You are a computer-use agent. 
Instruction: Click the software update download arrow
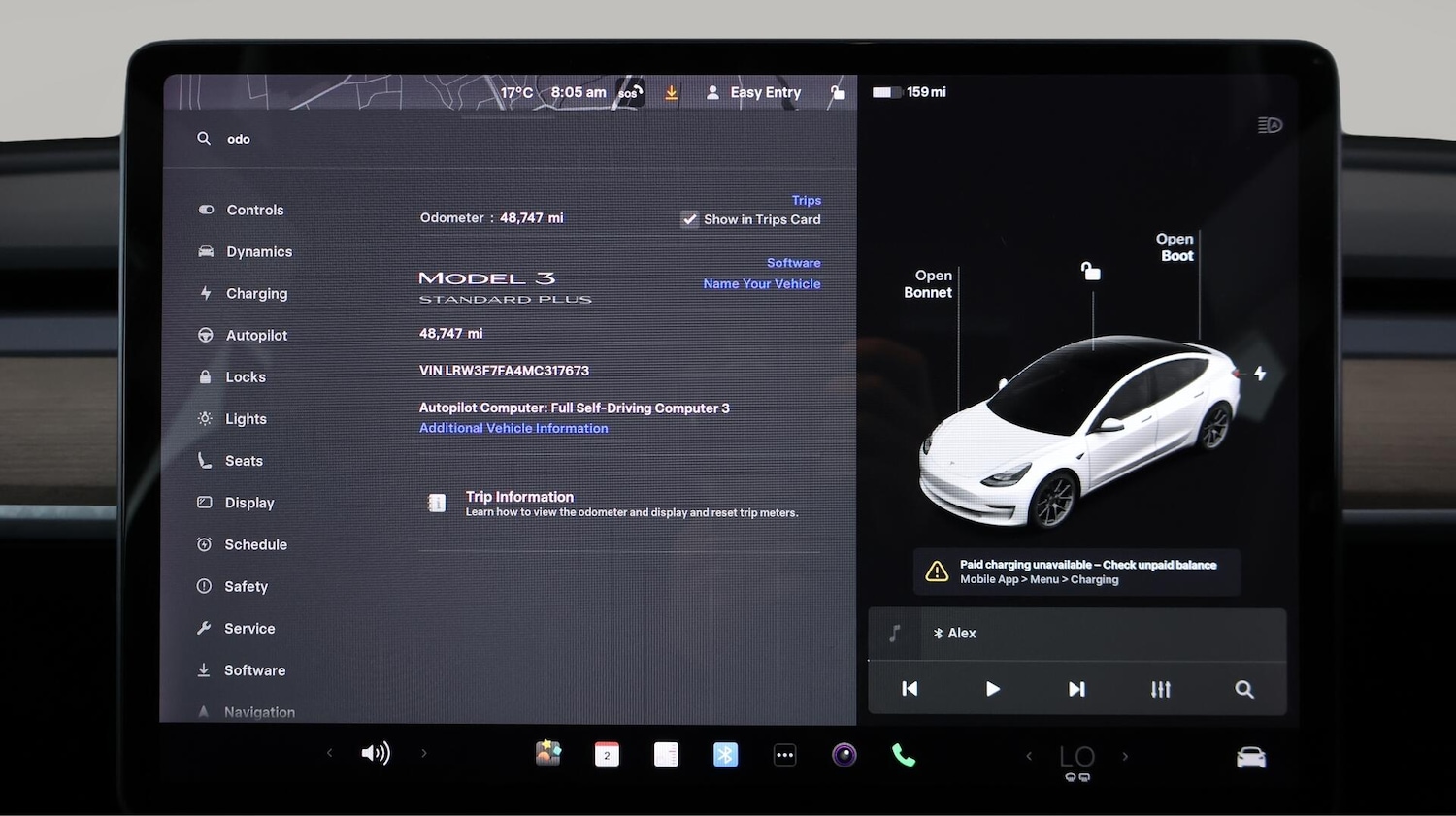[671, 93]
